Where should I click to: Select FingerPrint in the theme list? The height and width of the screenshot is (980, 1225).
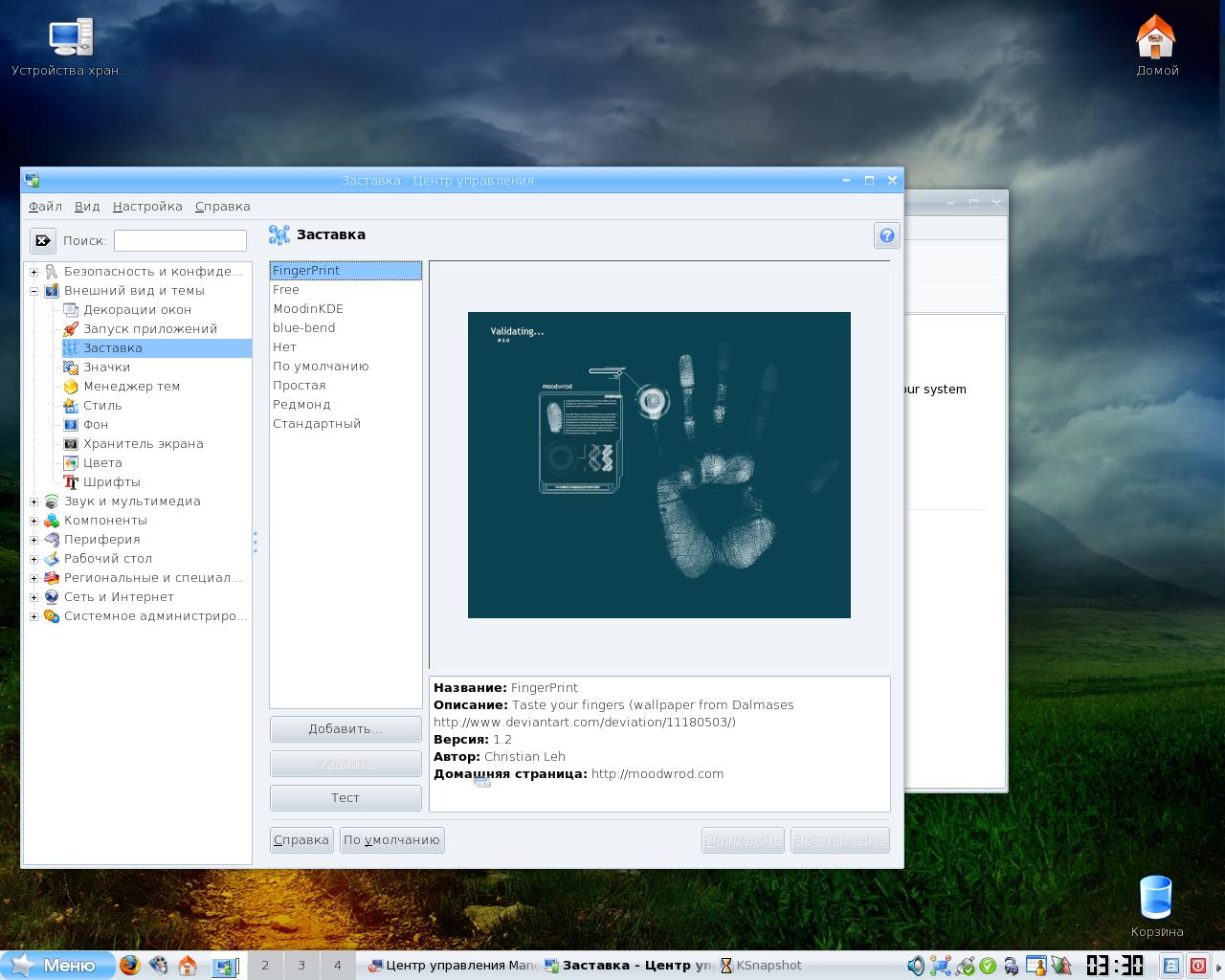tap(345, 271)
